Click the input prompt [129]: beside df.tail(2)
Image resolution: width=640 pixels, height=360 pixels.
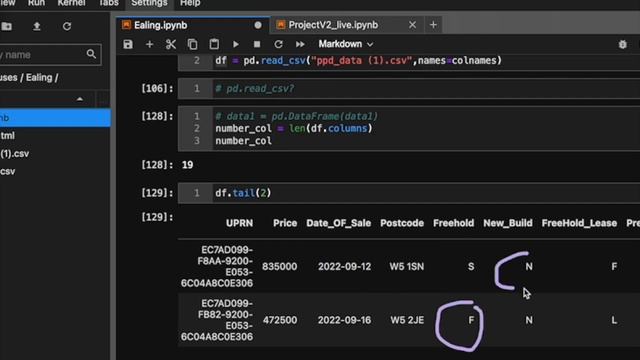click(x=157, y=193)
